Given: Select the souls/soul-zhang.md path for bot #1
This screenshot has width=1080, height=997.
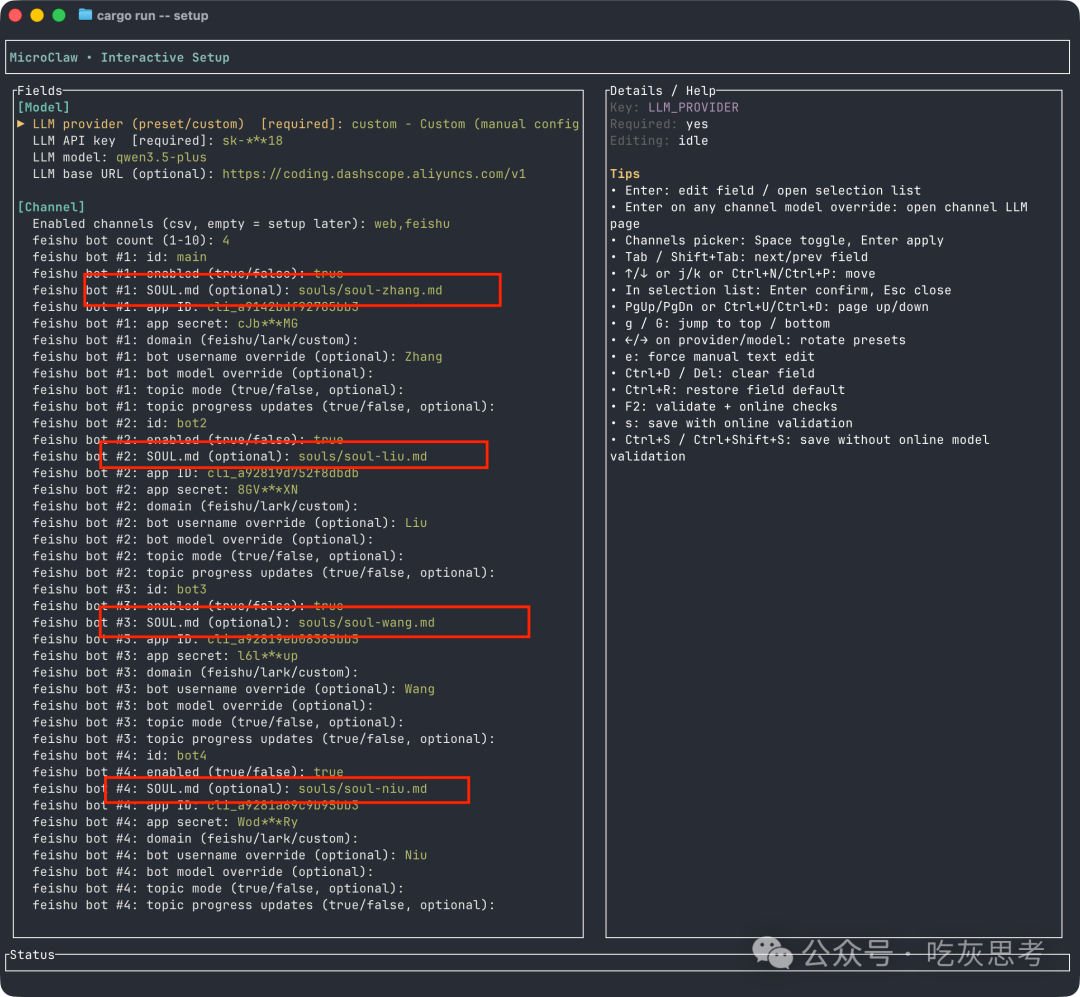Looking at the screenshot, I should (x=370, y=290).
